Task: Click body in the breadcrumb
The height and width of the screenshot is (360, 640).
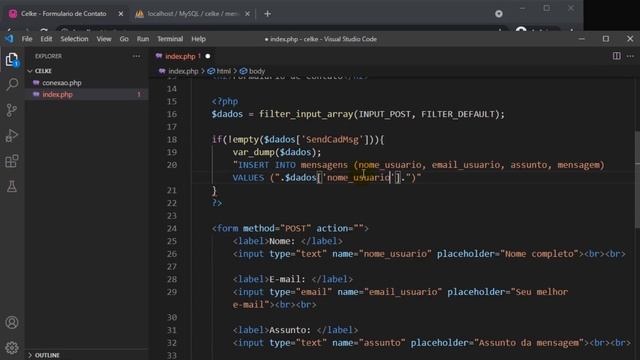Action: (257, 71)
